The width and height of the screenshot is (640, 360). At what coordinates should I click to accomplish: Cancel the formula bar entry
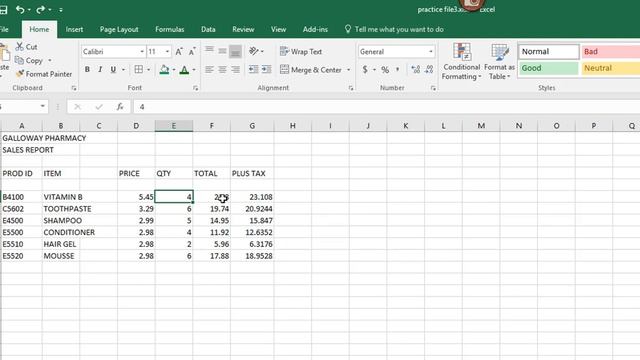77,107
